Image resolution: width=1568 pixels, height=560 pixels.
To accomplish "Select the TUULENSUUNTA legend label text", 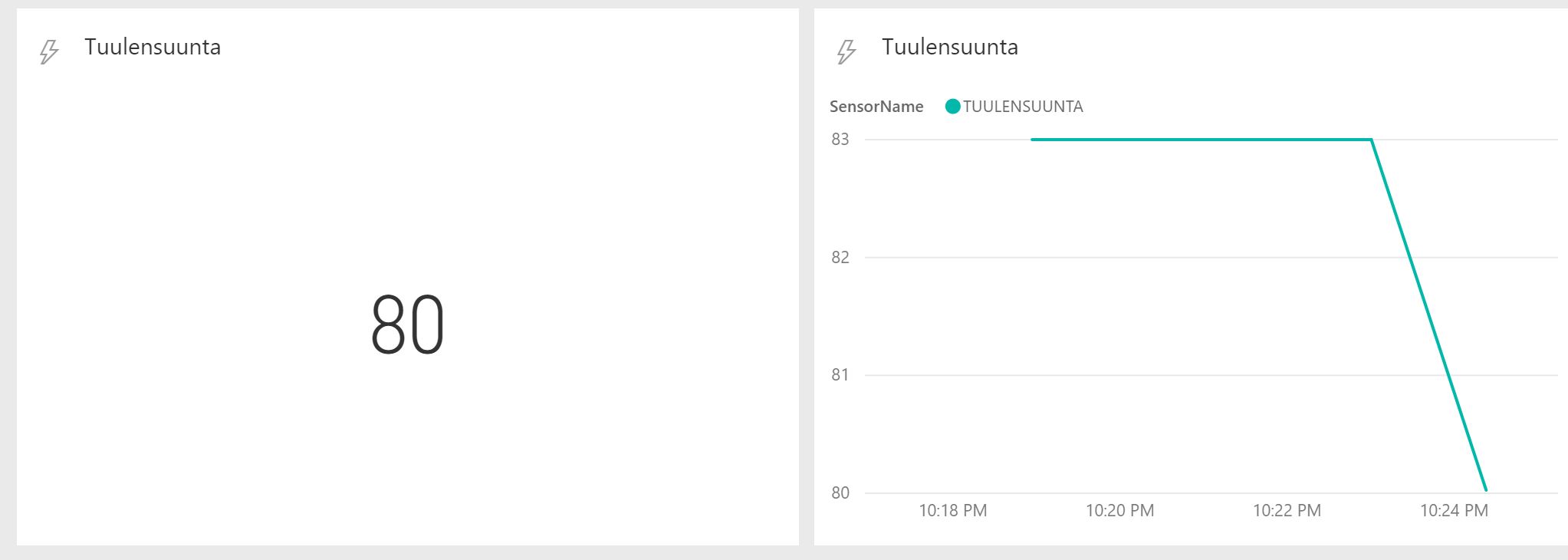I will [x=1023, y=107].
